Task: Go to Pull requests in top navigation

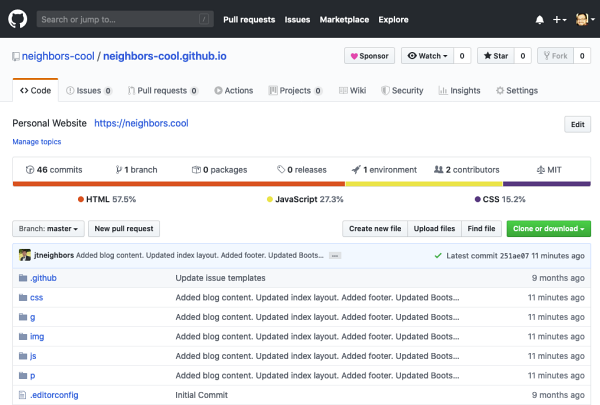Action: (249, 20)
